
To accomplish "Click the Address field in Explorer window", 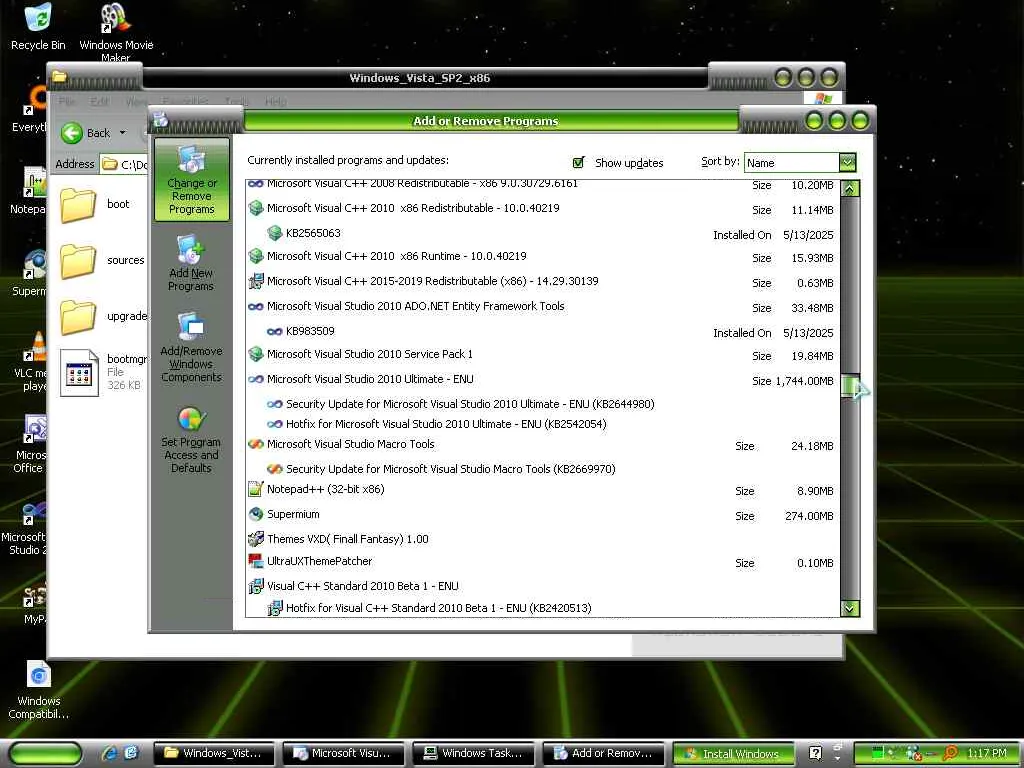I will point(124,165).
